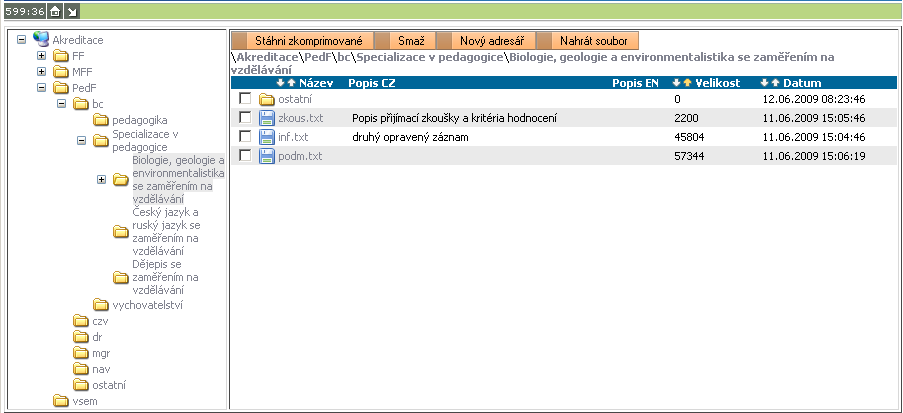Click the Nahrát soubor button
The image size is (903, 413).
point(593,41)
